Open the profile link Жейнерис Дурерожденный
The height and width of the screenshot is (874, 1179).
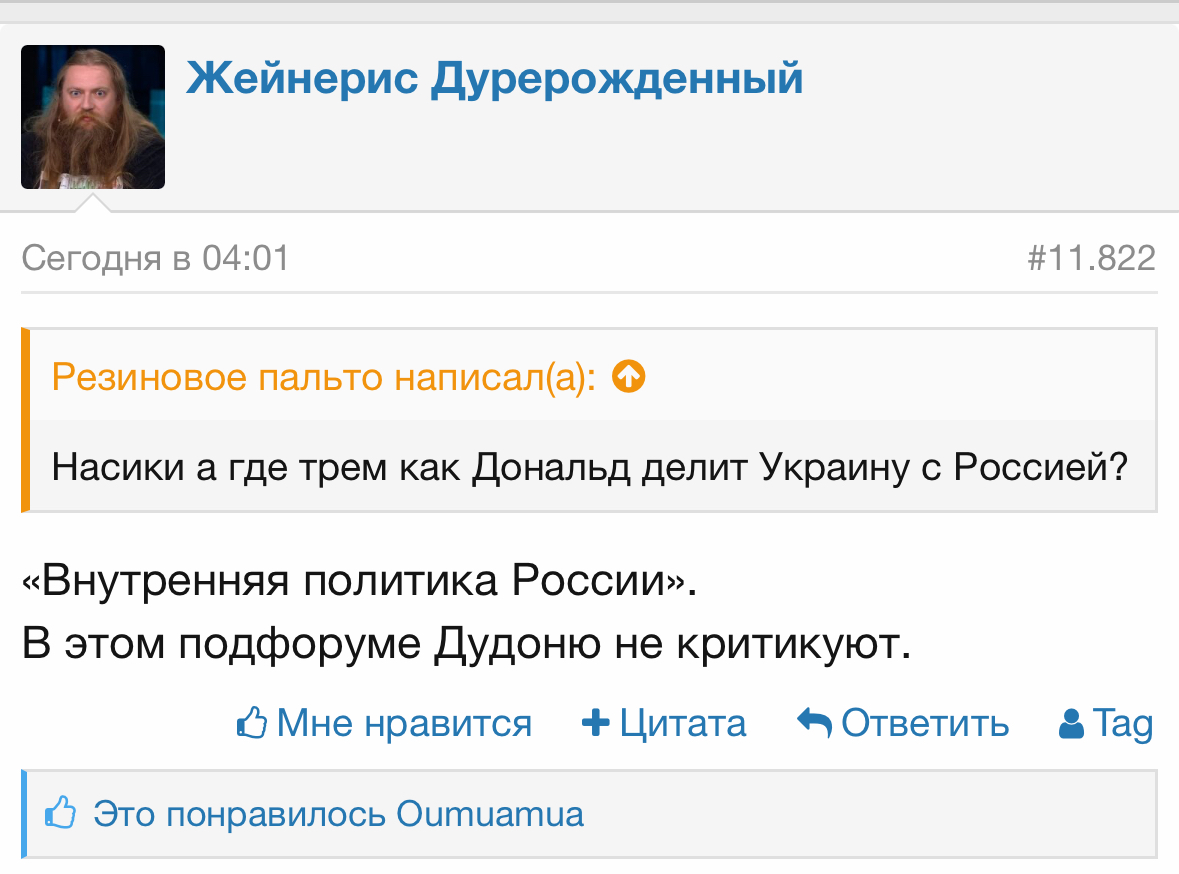pyautogui.click(x=495, y=78)
